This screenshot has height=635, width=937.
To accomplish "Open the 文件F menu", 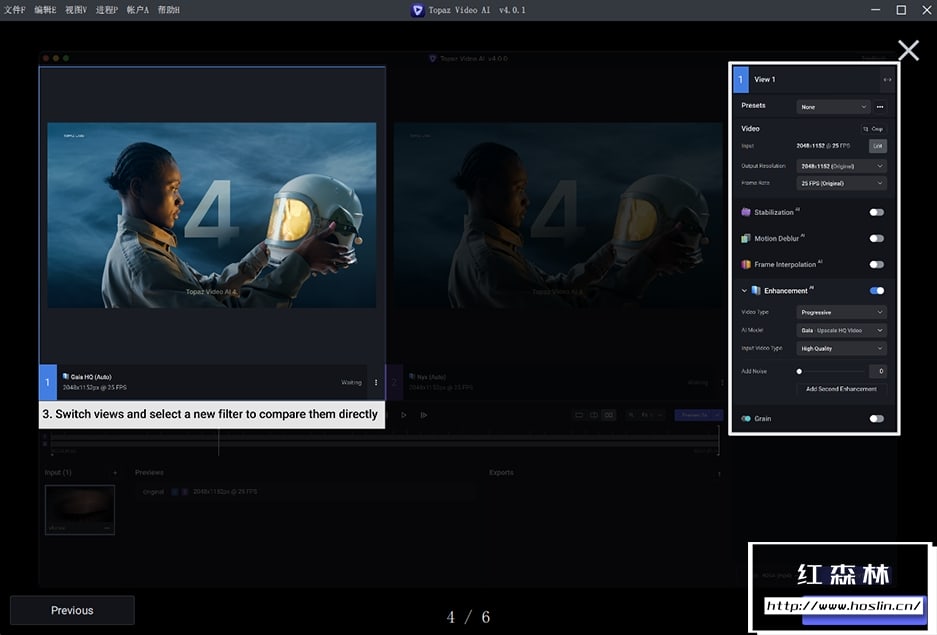I will [x=15, y=10].
